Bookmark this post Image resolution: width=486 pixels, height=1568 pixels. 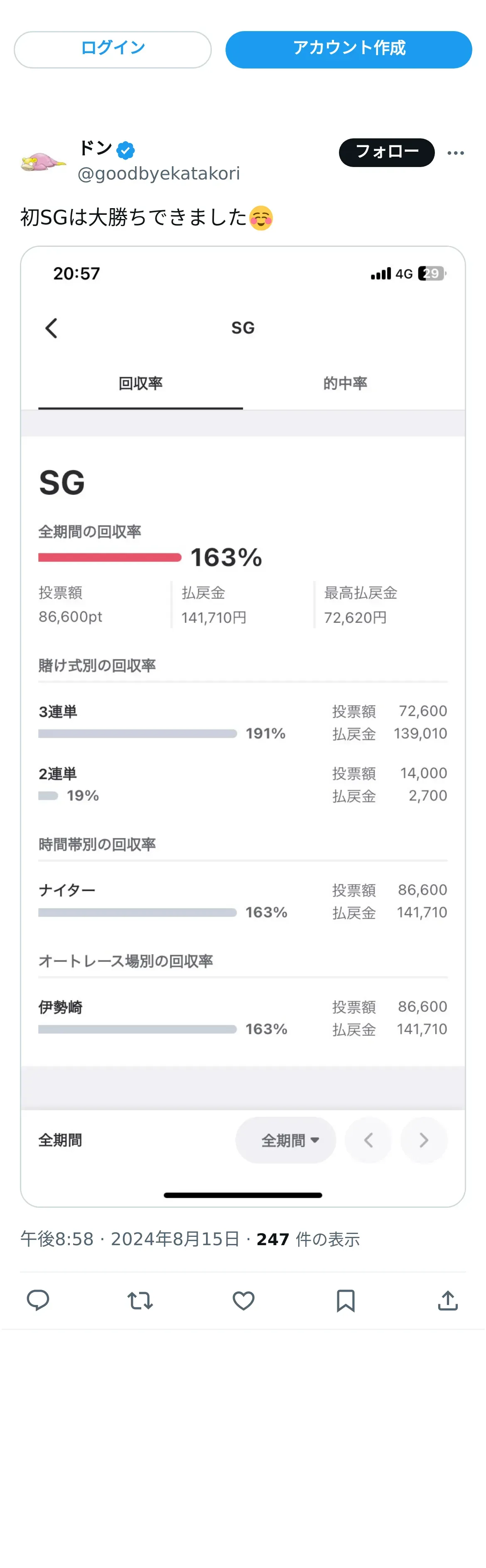coord(346,1300)
